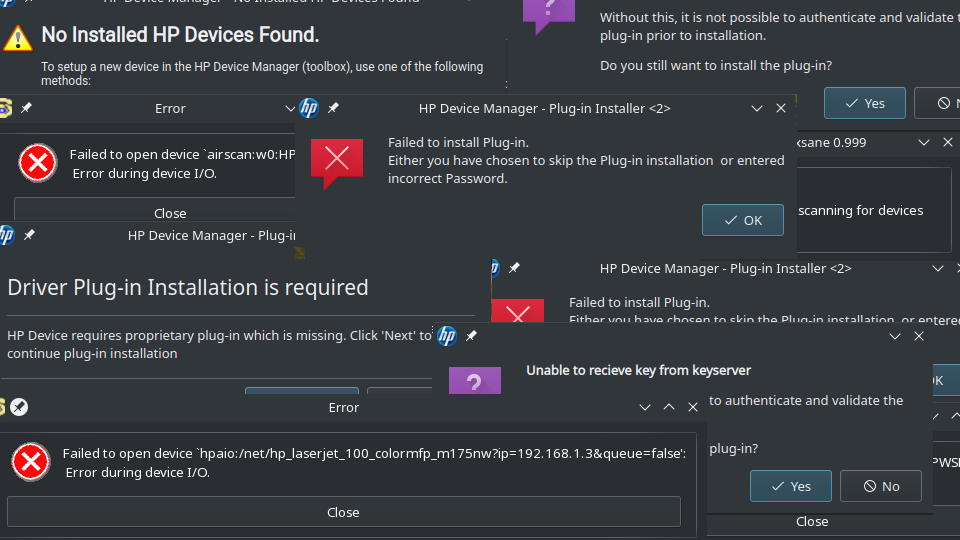
Task: Click the purple question mark icon in the keyserver dialog
Action: point(475,380)
